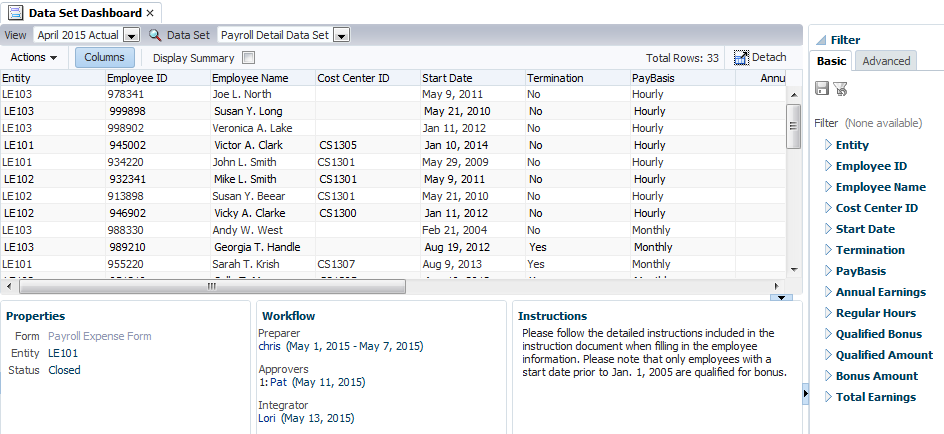Collapse the Filter panel with its triangle icon

(819, 40)
